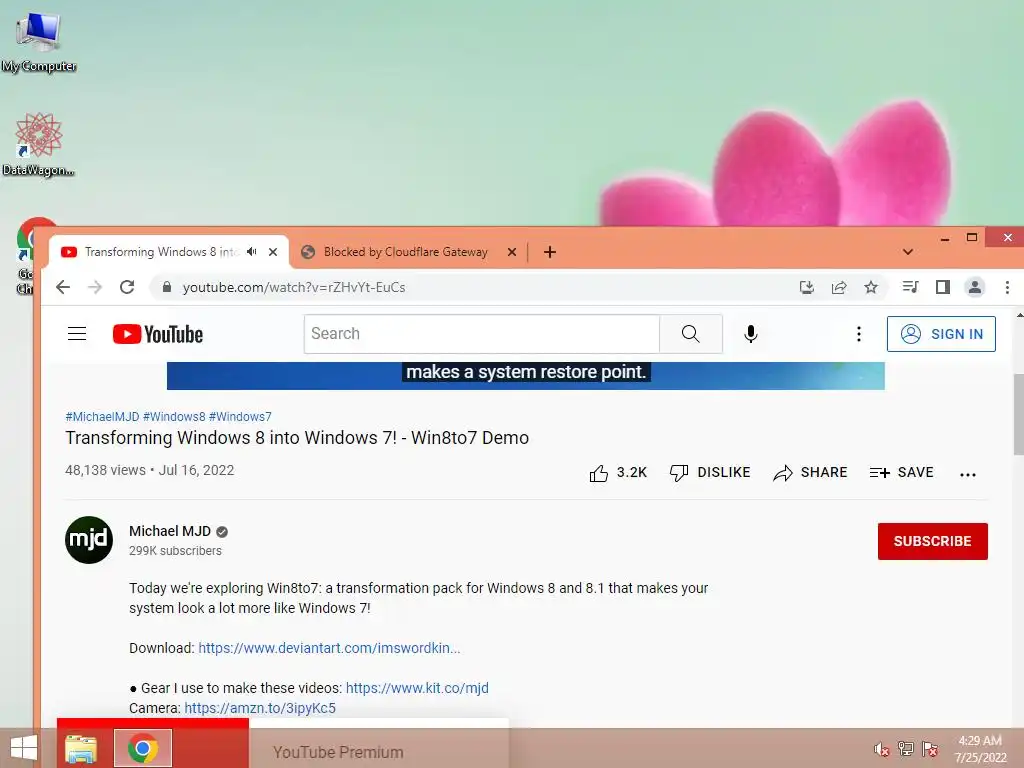This screenshot has height=768, width=1024.
Task: Open the deviantart download link
Action: pyautogui.click(x=329, y=648)
